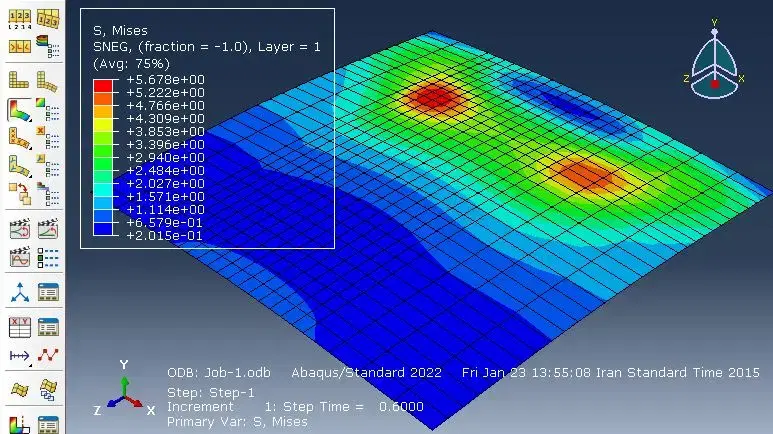773x434 pixels.
Task: Select Plot Symbols on Deformed Shape
Action: point(19,138)
